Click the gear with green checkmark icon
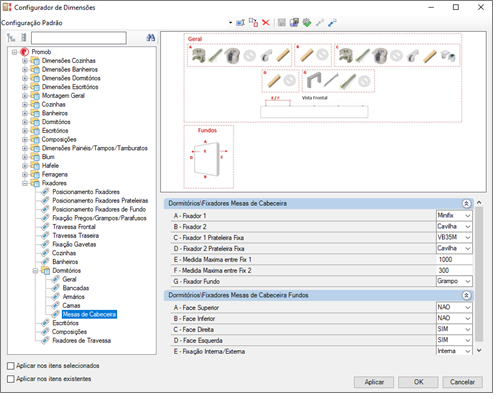504x399 pixels. [x=307, y=23]
